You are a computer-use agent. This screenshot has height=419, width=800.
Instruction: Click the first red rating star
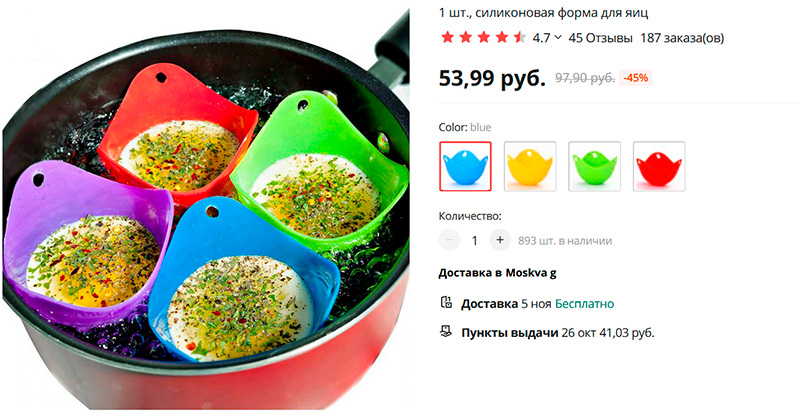pos(447,37)
